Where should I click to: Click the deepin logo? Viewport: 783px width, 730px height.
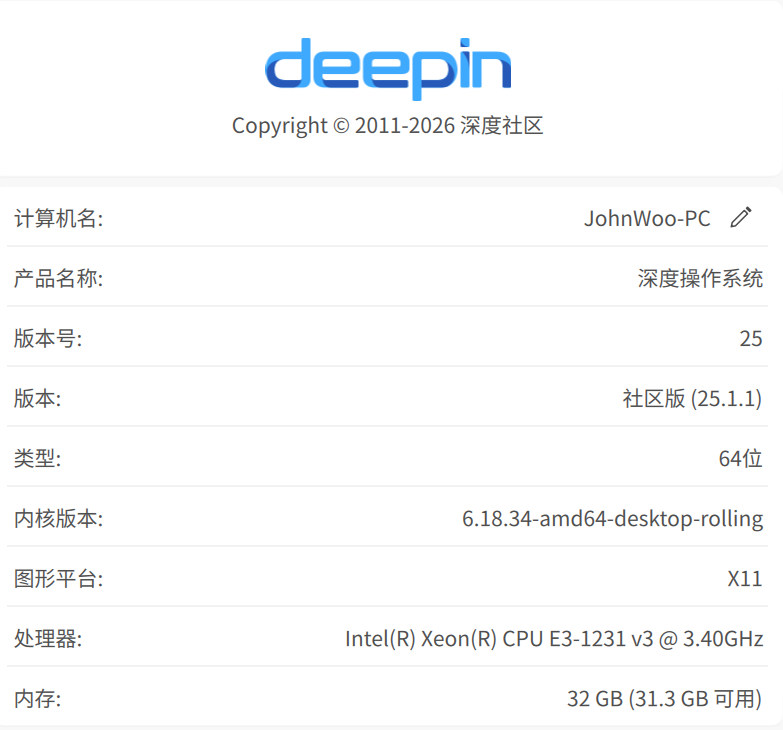click(x=388, y=69)
